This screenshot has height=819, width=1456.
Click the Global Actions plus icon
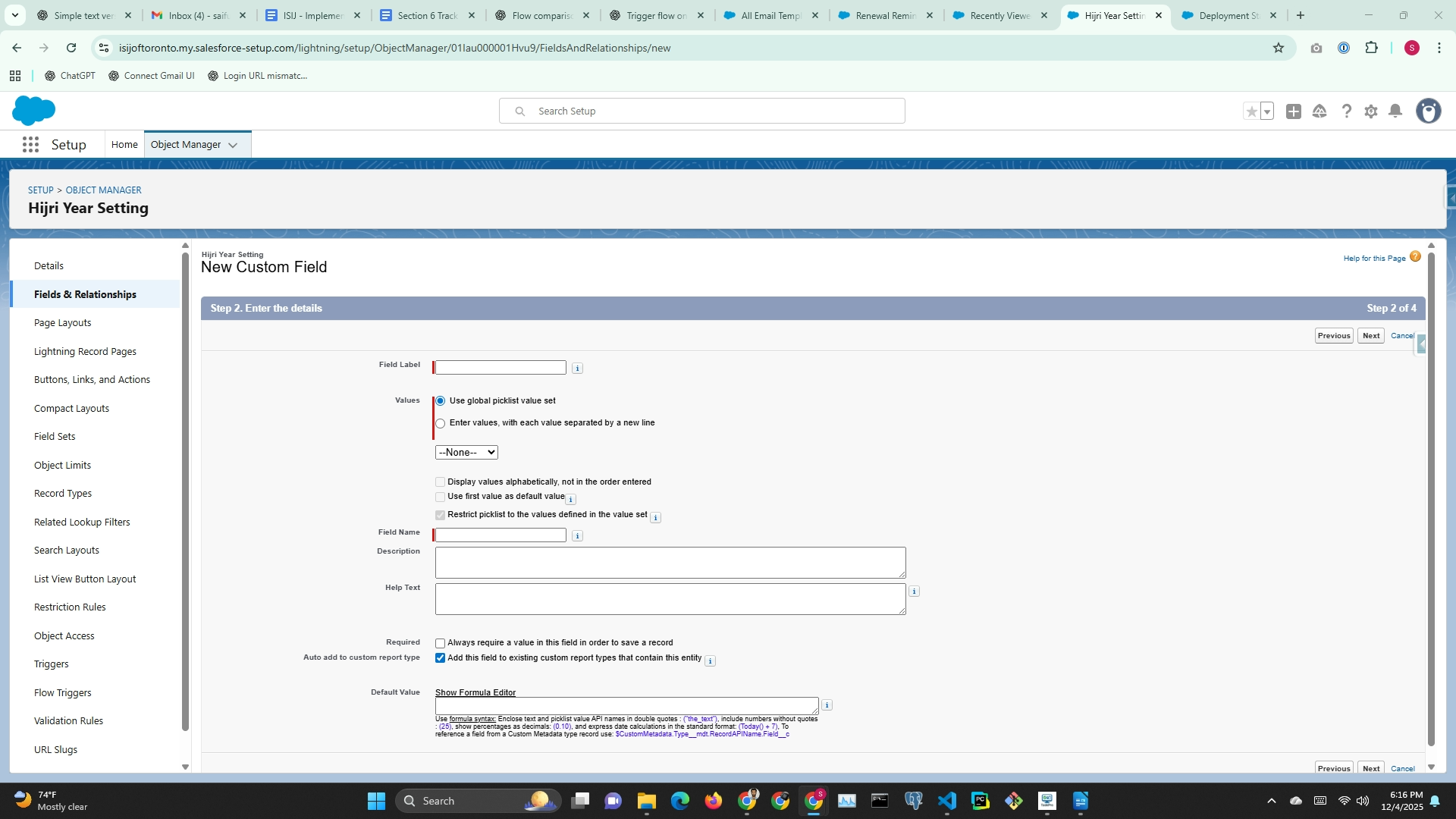click(1294, 111)
